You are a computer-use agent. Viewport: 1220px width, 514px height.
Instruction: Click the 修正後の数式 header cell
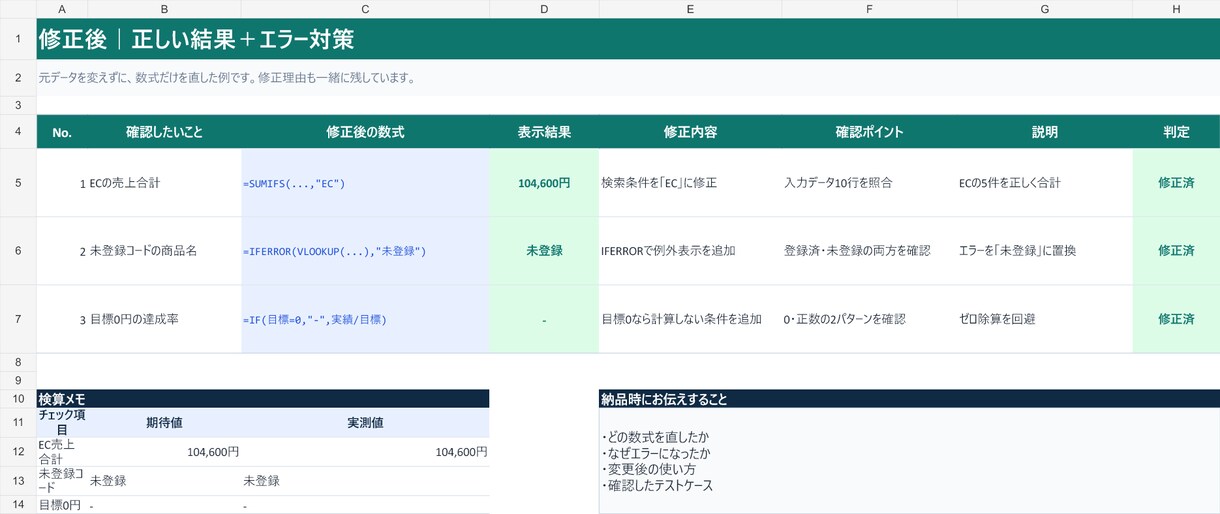(365, 132)
